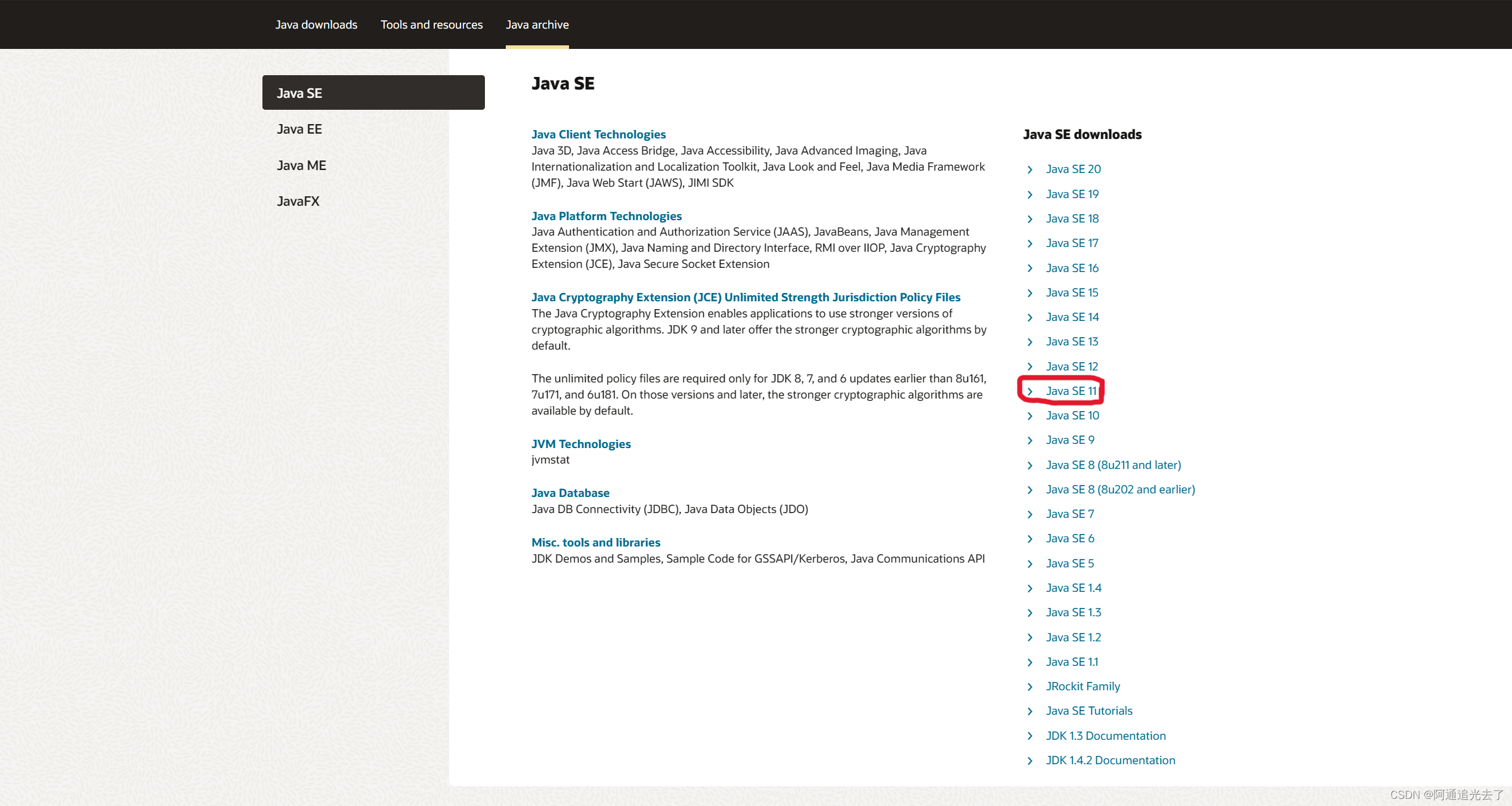Click the chevron beside Java SE 12
Image resolution: width=1512 pixels, height=806 pixels.
1030,367
